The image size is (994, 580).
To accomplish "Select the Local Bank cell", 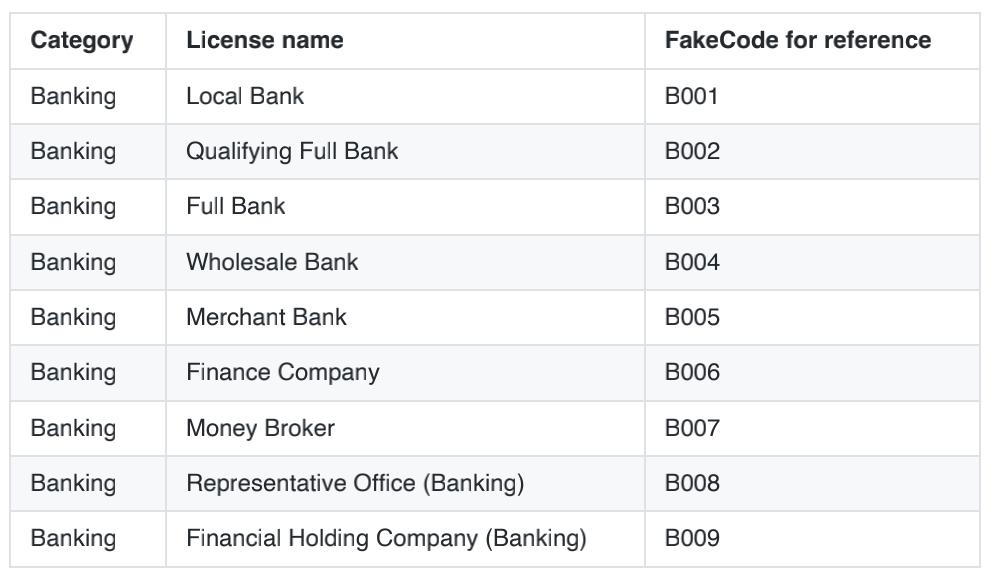I will tap(245, 97).
